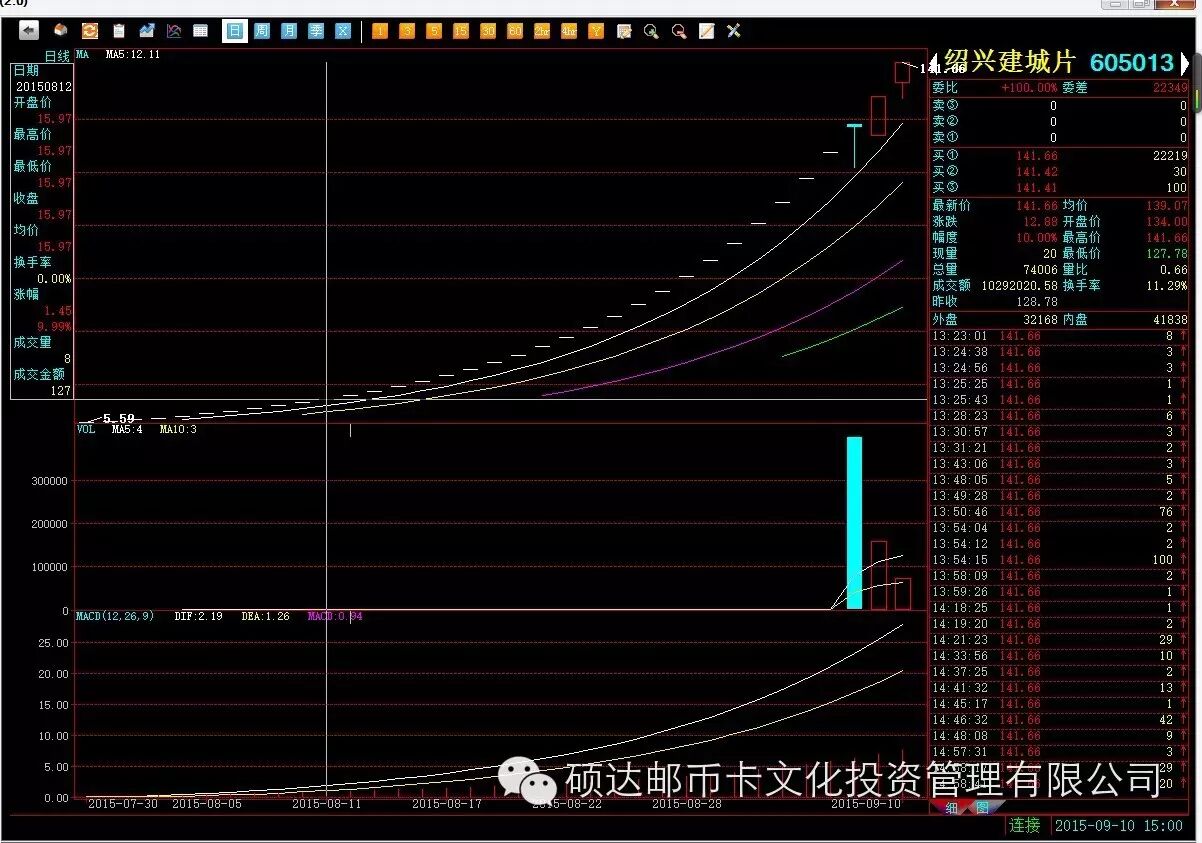Click the 卖① ask row

tap(1060, 137)
